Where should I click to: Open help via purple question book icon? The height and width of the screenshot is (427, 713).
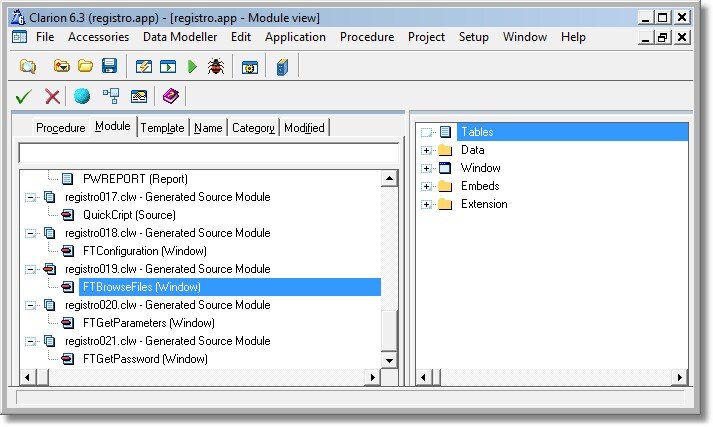coord(171,96)
